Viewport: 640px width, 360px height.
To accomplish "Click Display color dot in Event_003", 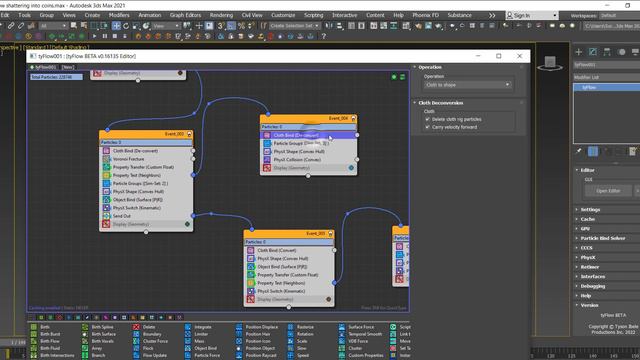I will (x=187, y=224).
